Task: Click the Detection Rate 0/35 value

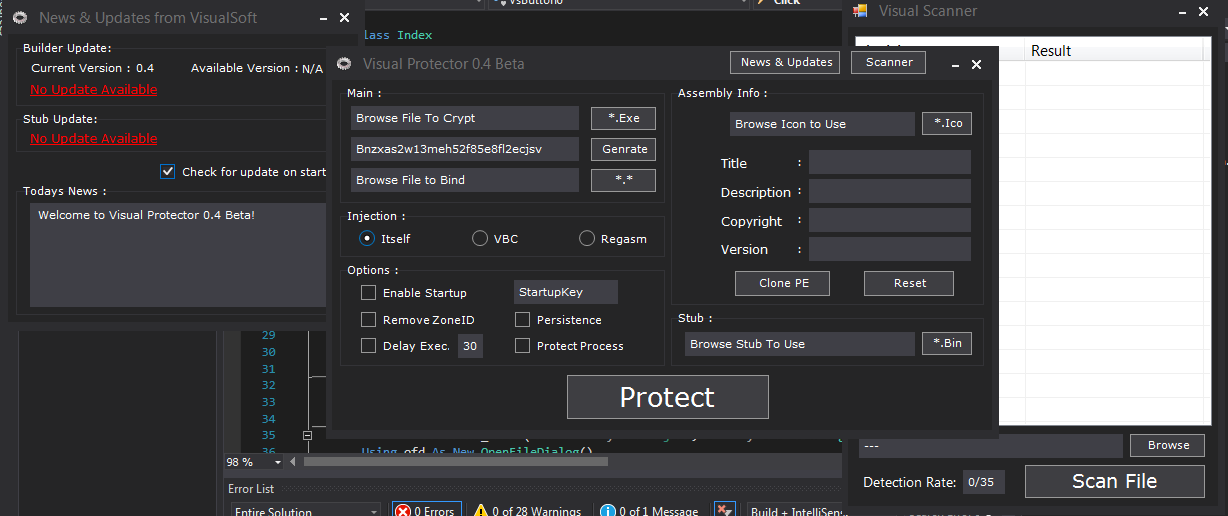Action: 983,482
